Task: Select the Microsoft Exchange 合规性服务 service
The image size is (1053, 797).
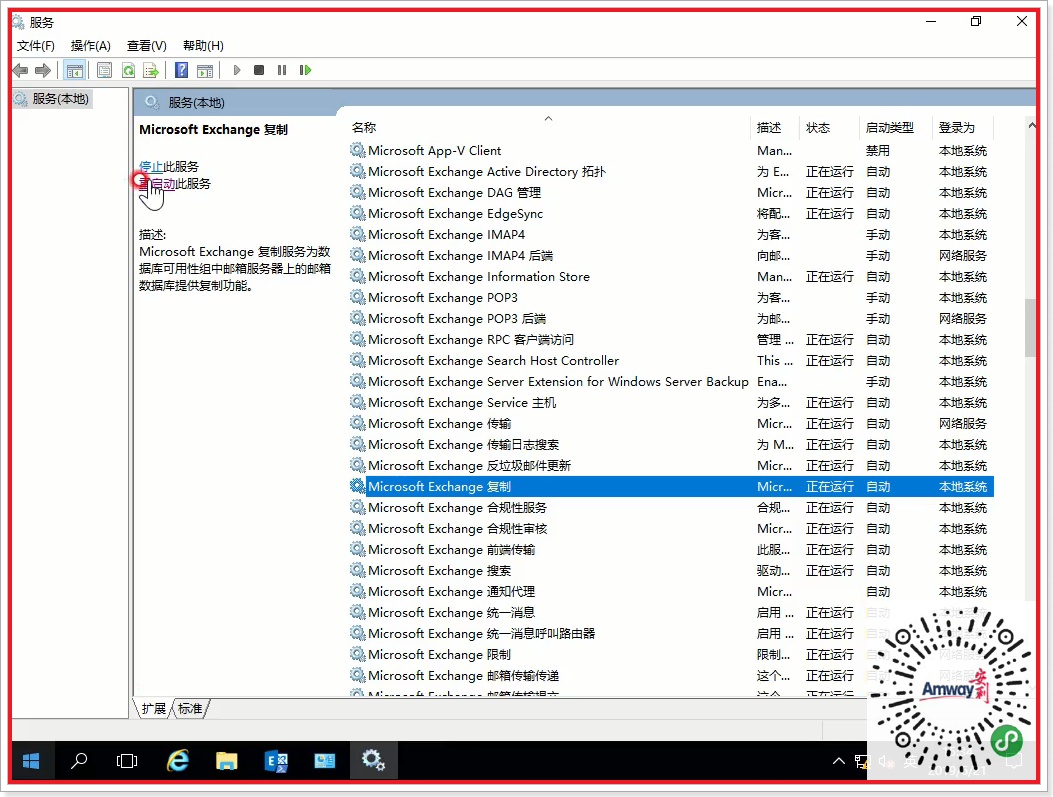Action: click(672, 508)
